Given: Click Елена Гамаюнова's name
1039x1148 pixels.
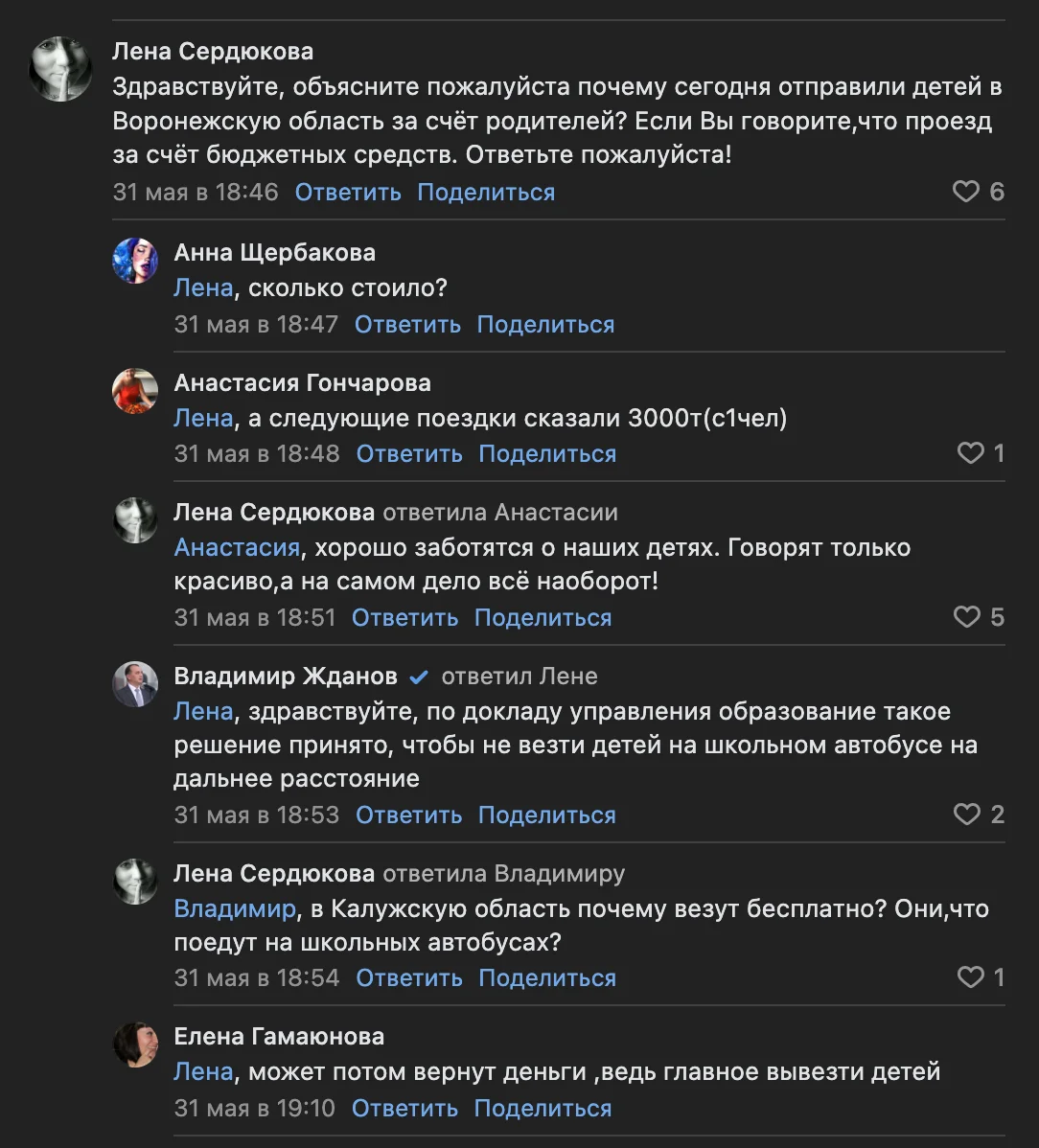Looking at the screenshot, I should (x=279, y=1036).
